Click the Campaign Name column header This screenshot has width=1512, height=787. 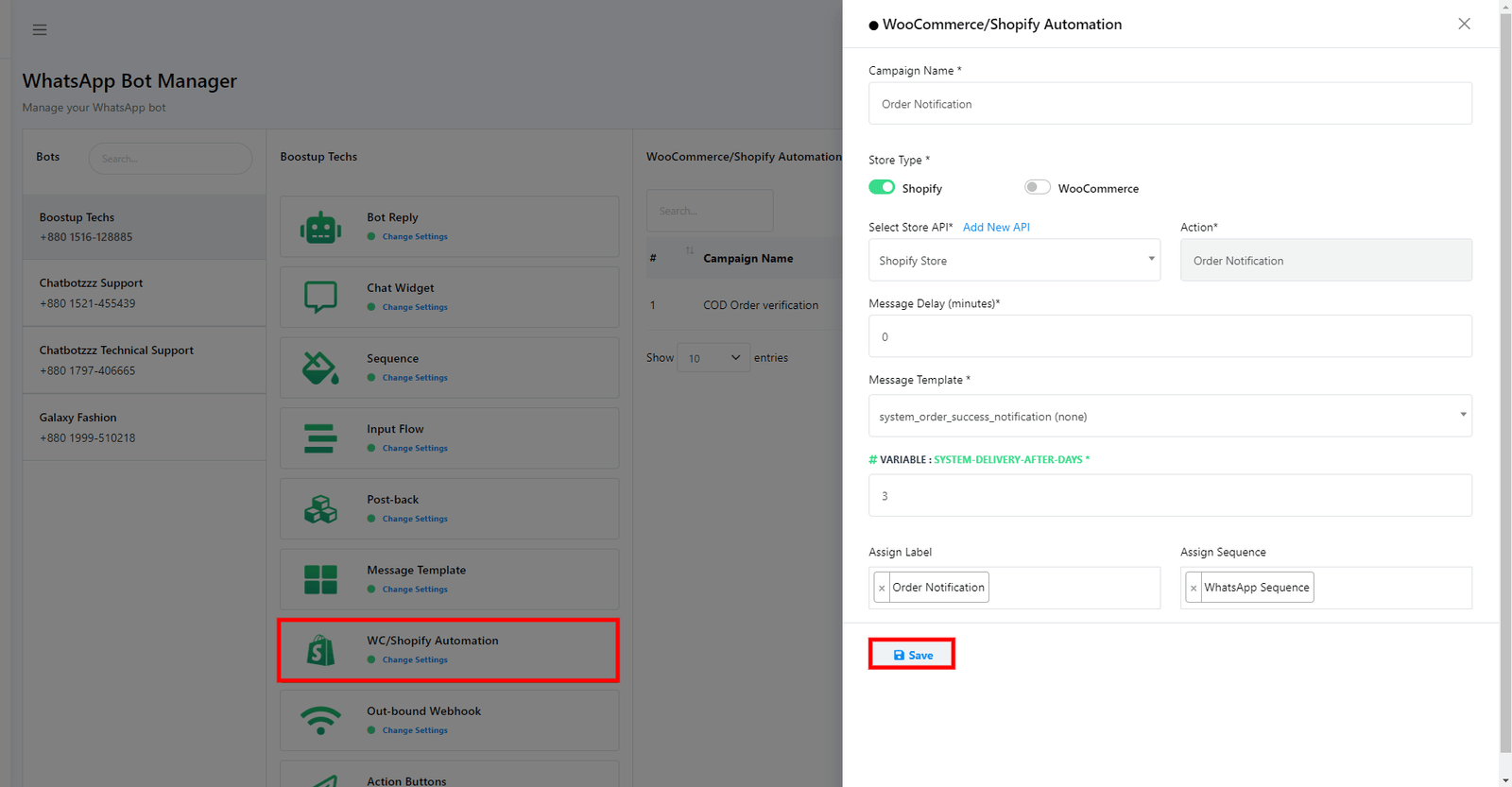point(747,259)
